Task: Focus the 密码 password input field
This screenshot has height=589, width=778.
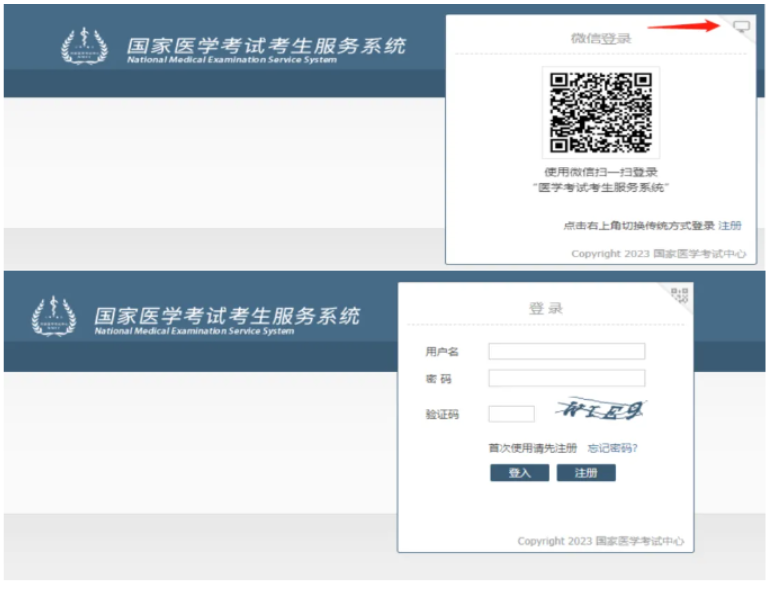Action: tap(567, 378)
